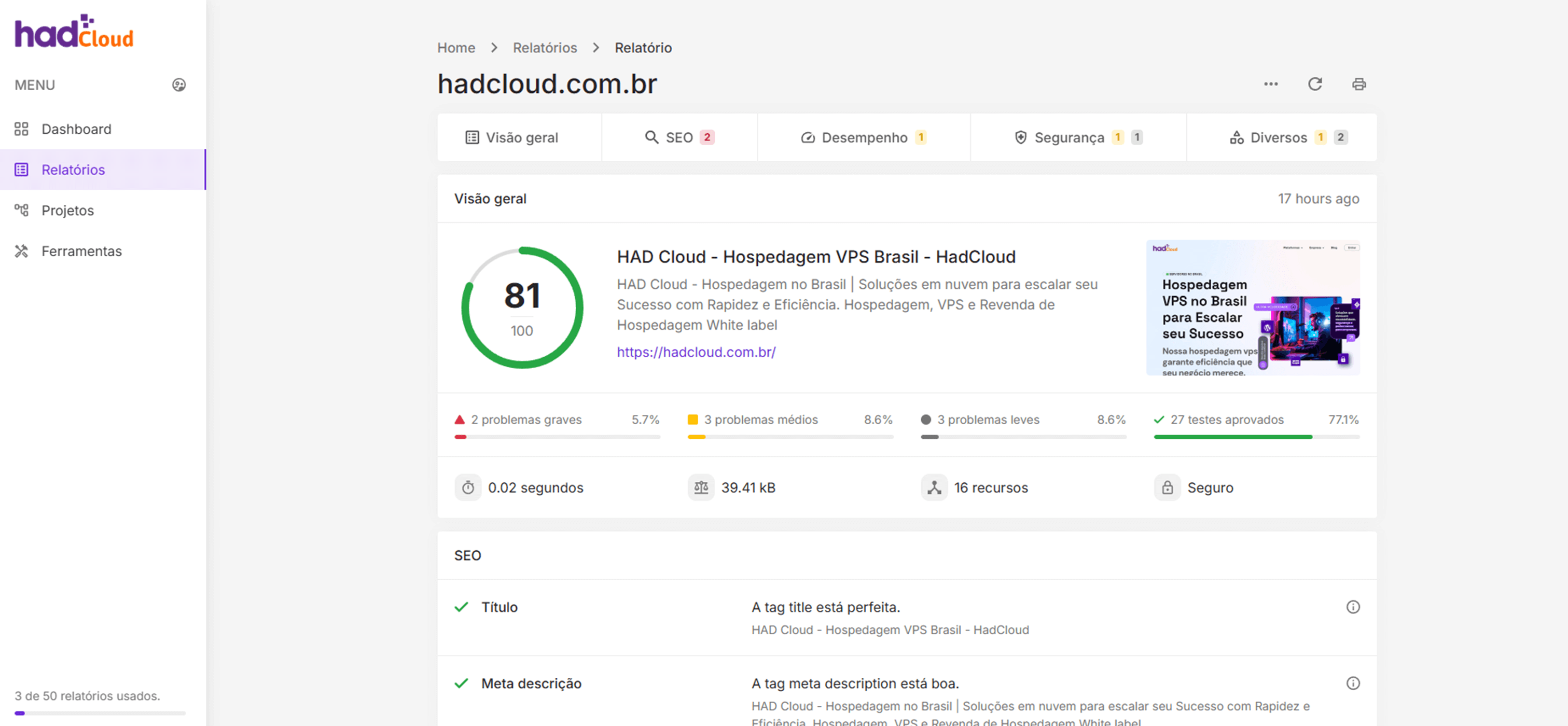Open the three-dots more options menu

click(1270, 84)
